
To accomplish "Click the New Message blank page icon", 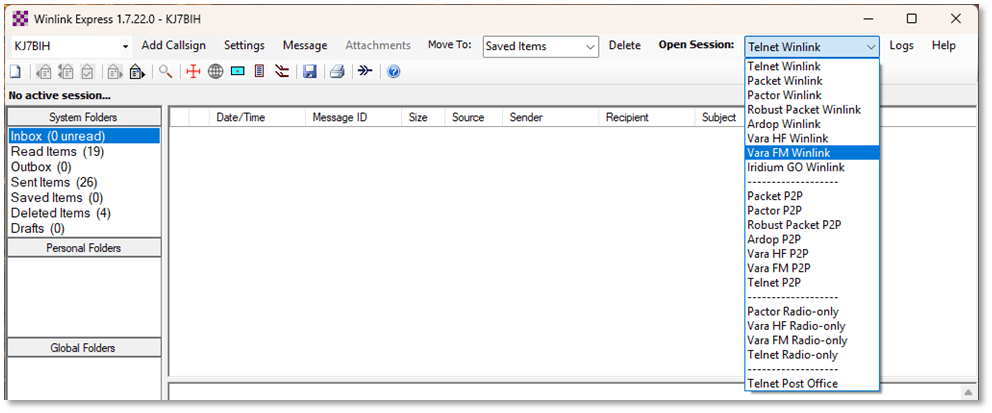I will [x=15, y=72].
